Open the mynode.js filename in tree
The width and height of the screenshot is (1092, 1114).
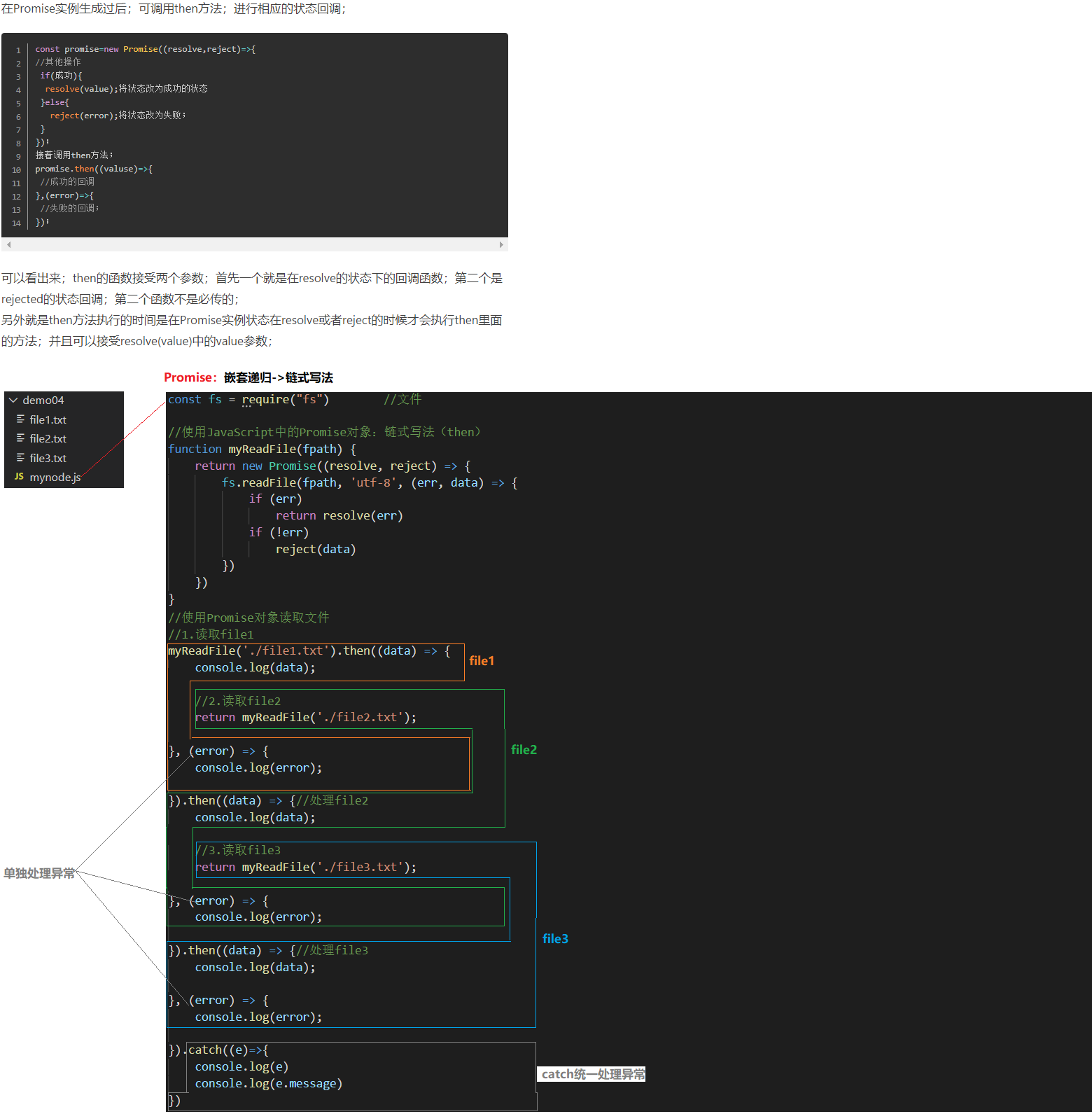click(55, 477)
